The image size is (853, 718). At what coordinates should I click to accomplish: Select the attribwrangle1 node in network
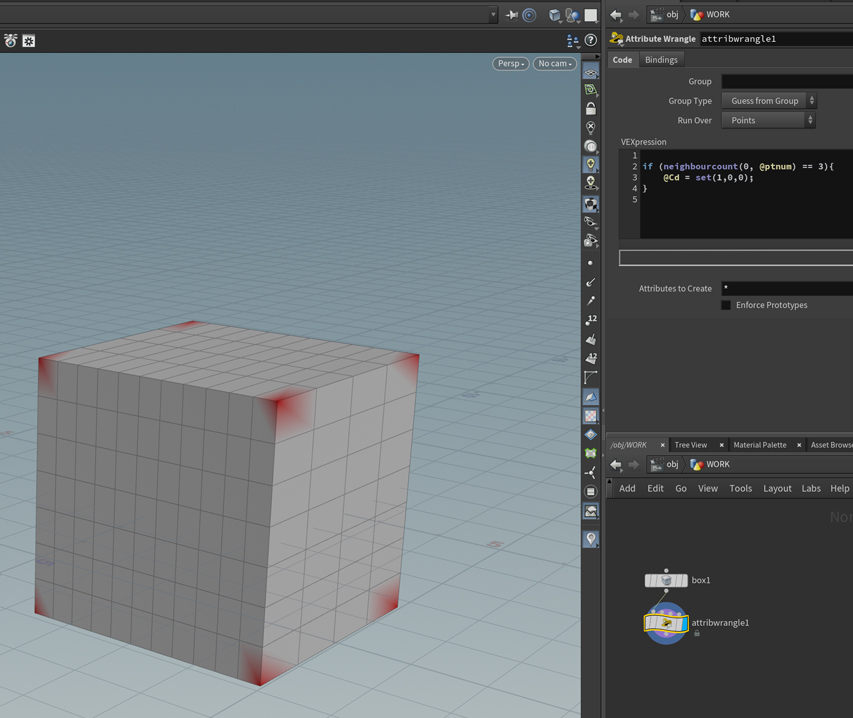pos(666,623)
